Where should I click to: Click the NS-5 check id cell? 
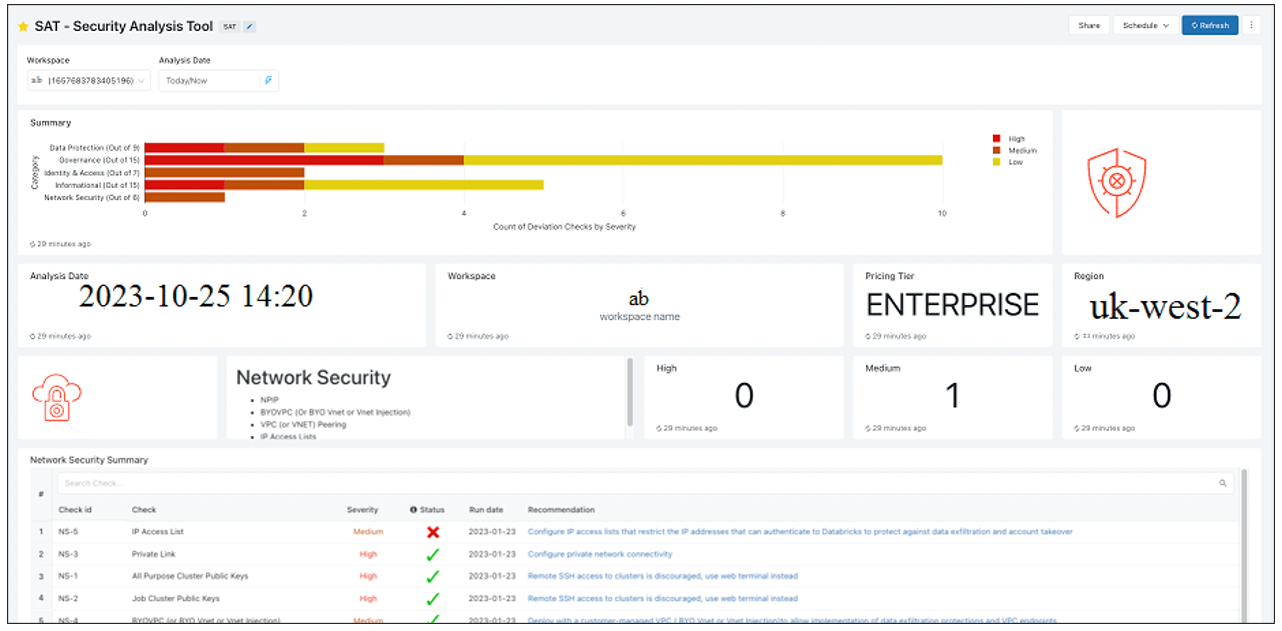pos(68,532)
